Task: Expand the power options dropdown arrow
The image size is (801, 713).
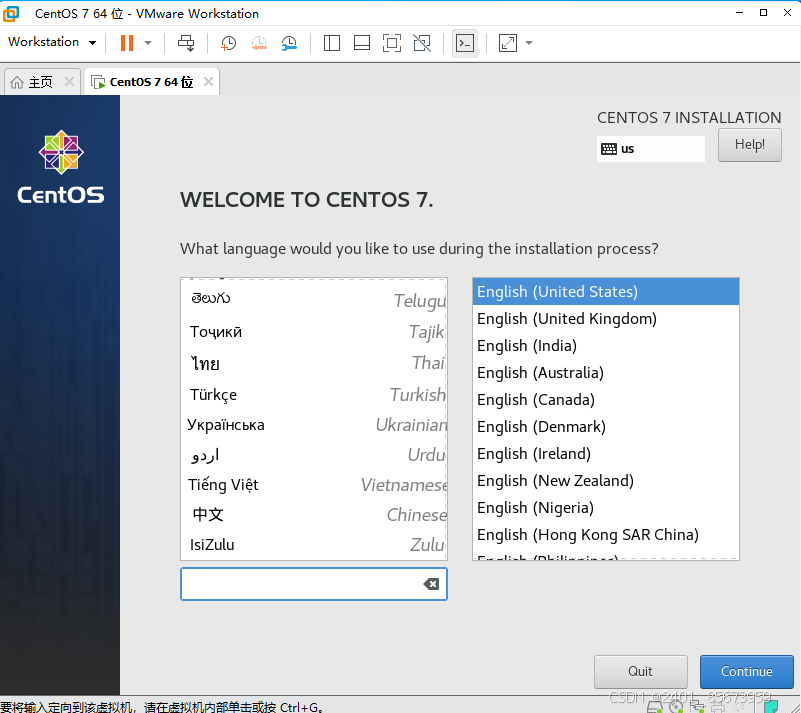Action: pos(148,43)
